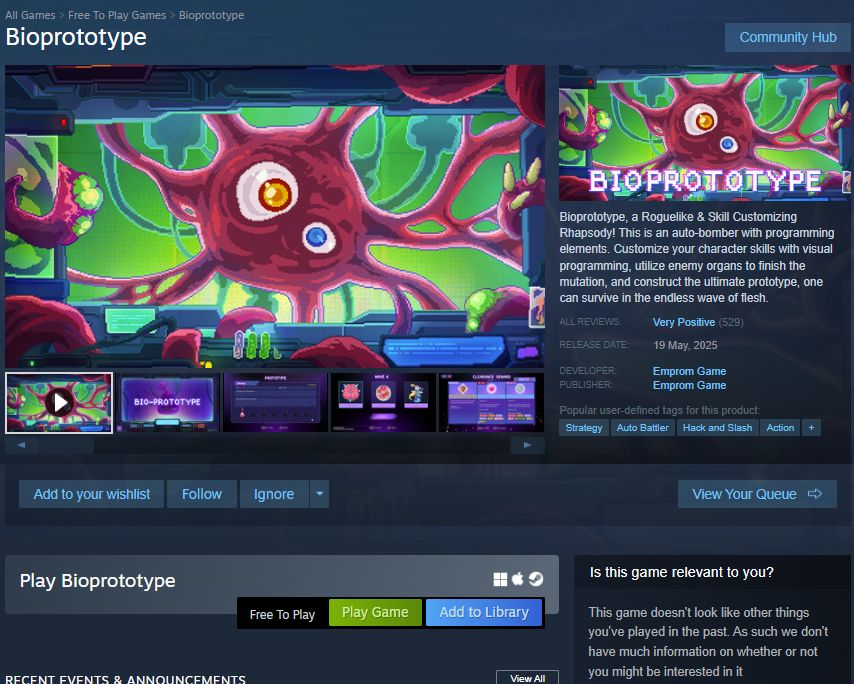
Task: Click View All for recent events
Action: point(527,678)
